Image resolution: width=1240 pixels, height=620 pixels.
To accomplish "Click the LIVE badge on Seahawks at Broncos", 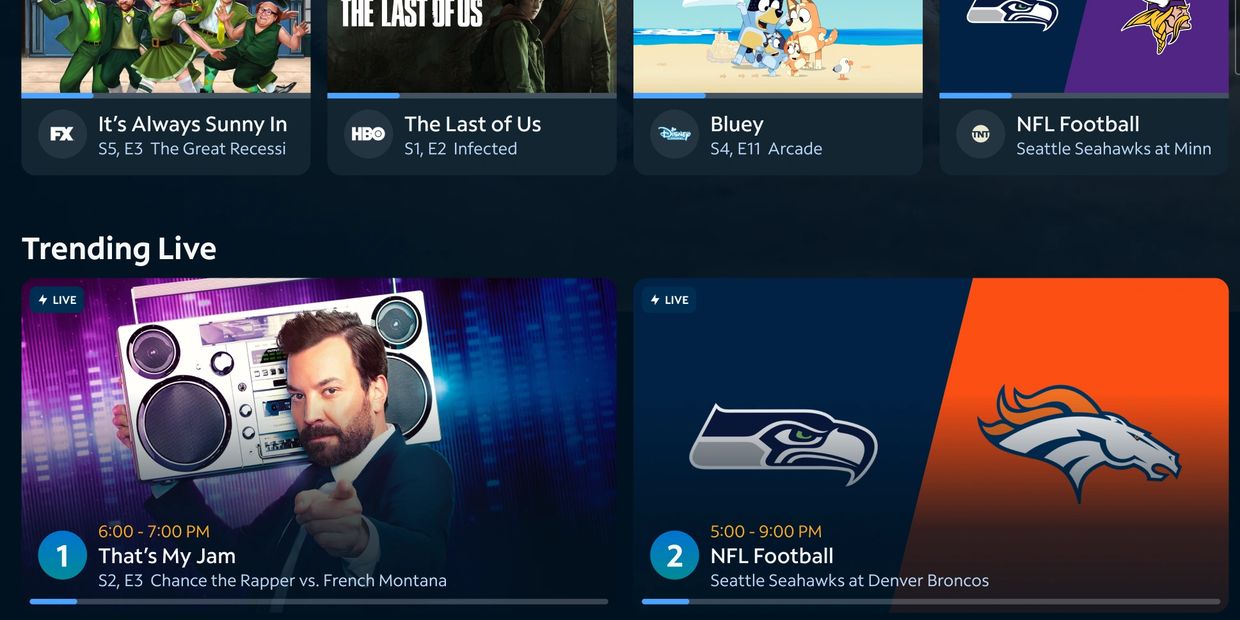I will pyautogui.click(x=669, y=300).
